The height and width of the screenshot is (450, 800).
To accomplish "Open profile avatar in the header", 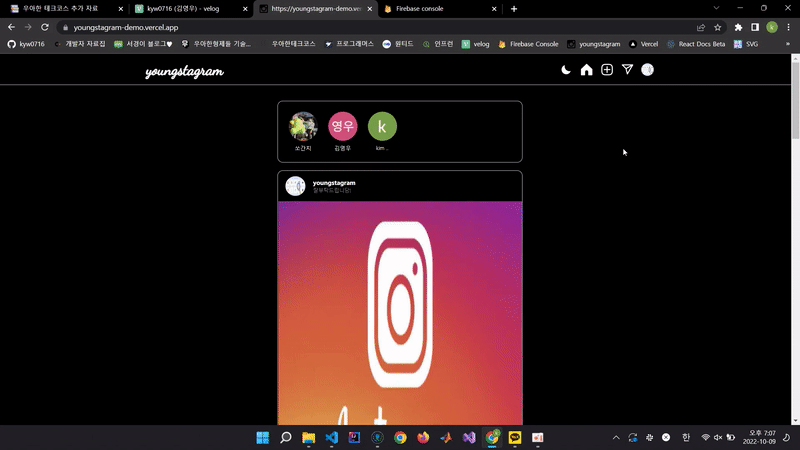I will [647, 70].
